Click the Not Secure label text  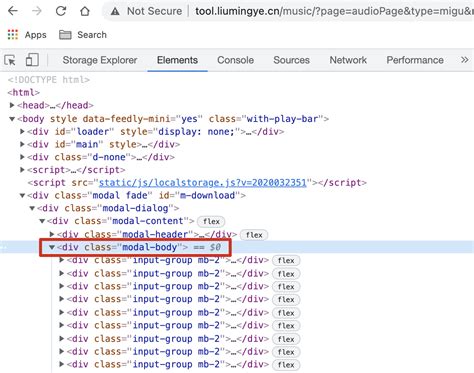coord(154,11)
